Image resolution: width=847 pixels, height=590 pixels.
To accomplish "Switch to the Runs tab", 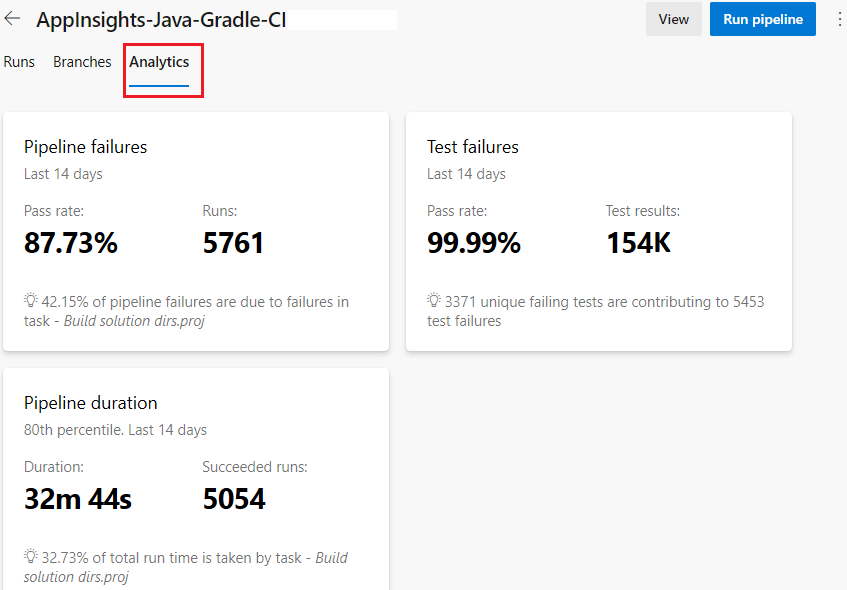I will point(19,62).
